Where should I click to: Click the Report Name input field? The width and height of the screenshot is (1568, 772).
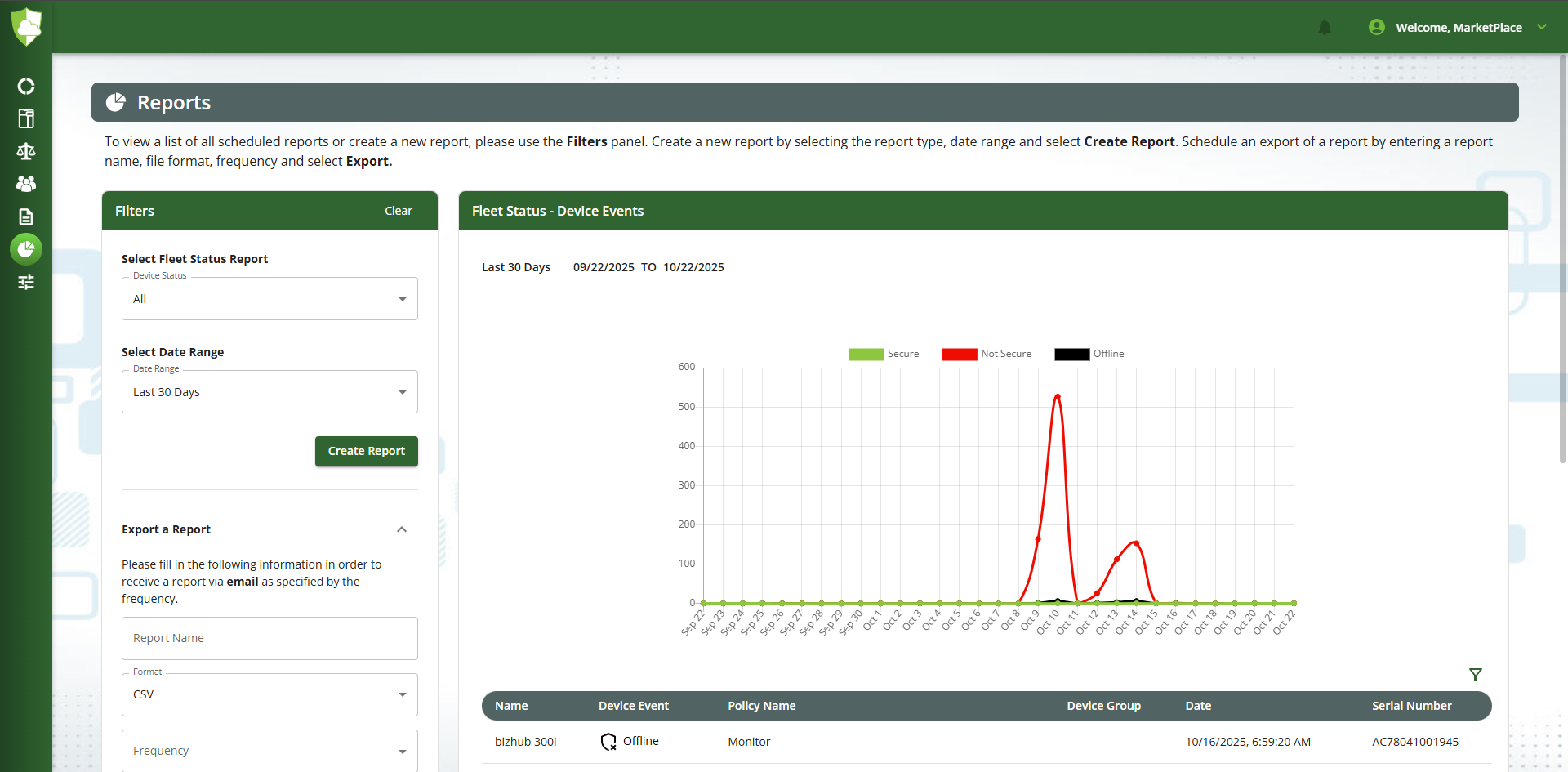(269, 638)
